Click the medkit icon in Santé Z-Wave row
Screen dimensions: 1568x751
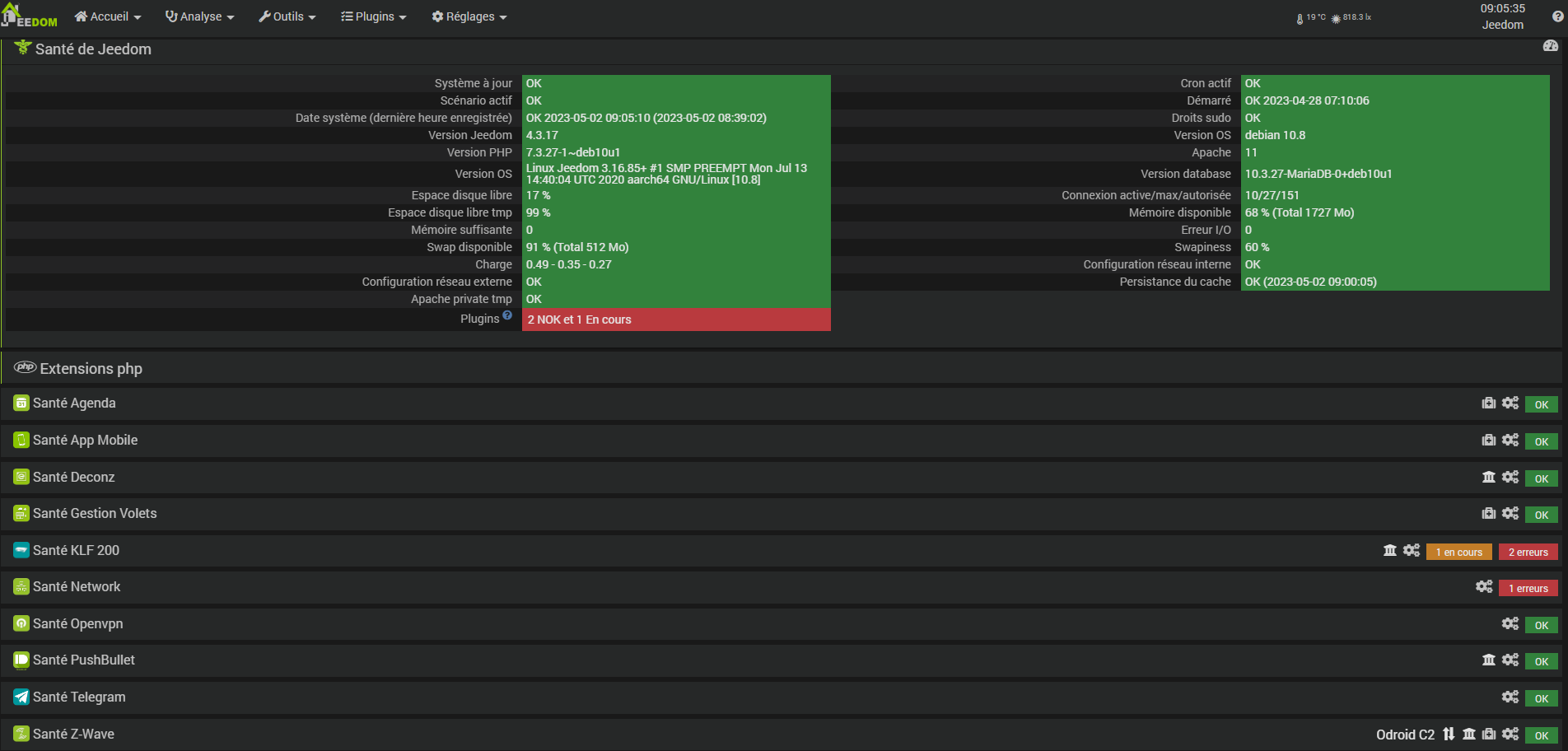[1489, 734]
